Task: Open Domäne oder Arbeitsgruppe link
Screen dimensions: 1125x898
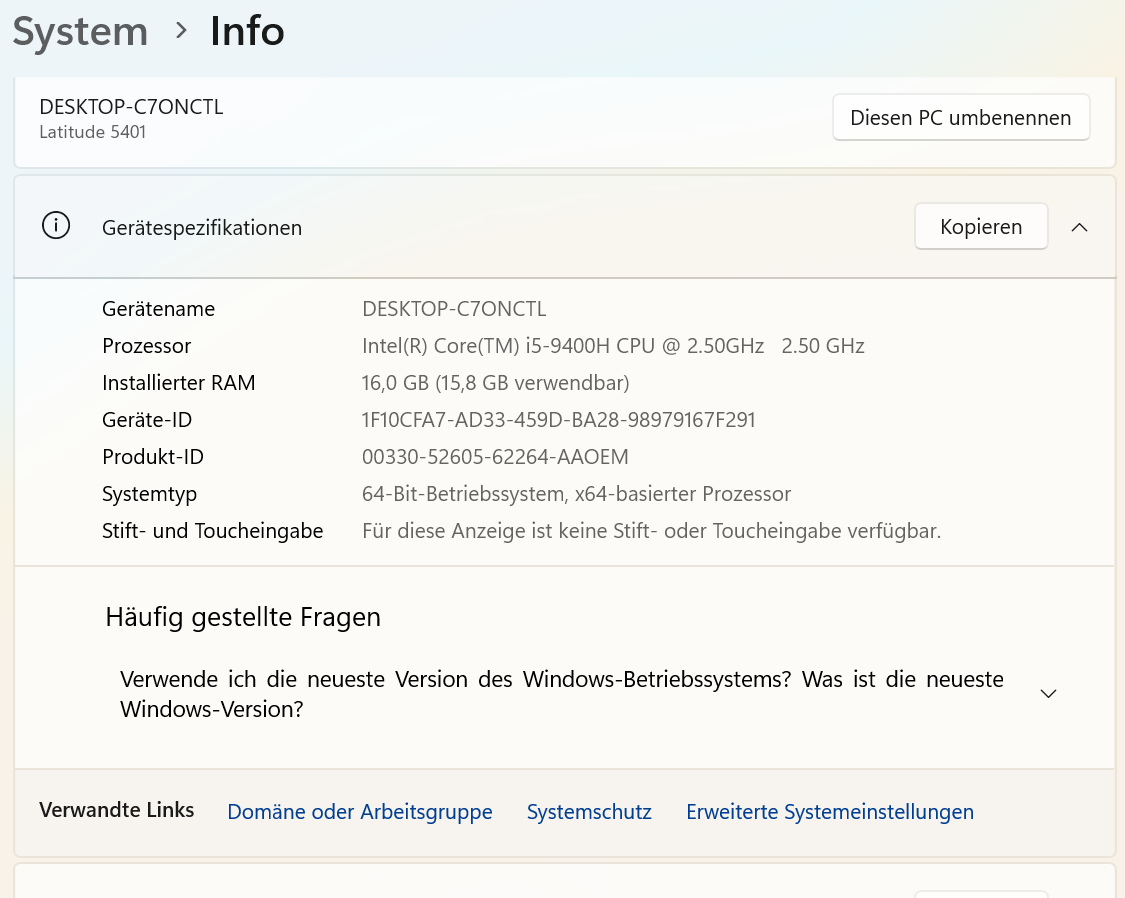Action: (x=359, y=812)
